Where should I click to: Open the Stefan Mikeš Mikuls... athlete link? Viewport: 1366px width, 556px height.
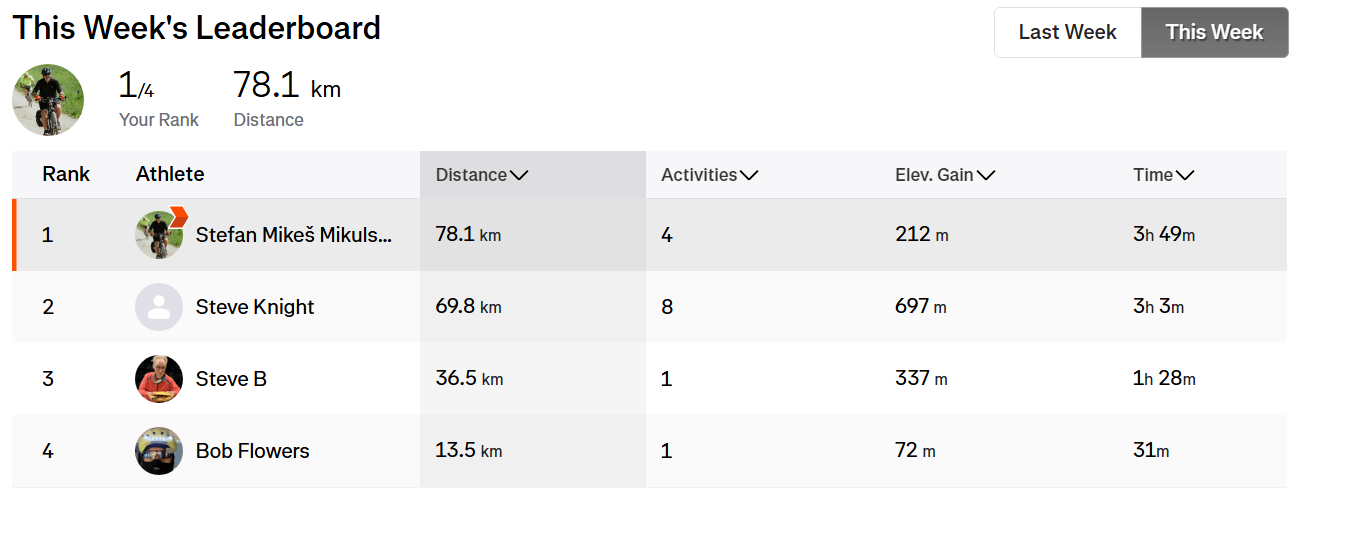click(294, 235)
